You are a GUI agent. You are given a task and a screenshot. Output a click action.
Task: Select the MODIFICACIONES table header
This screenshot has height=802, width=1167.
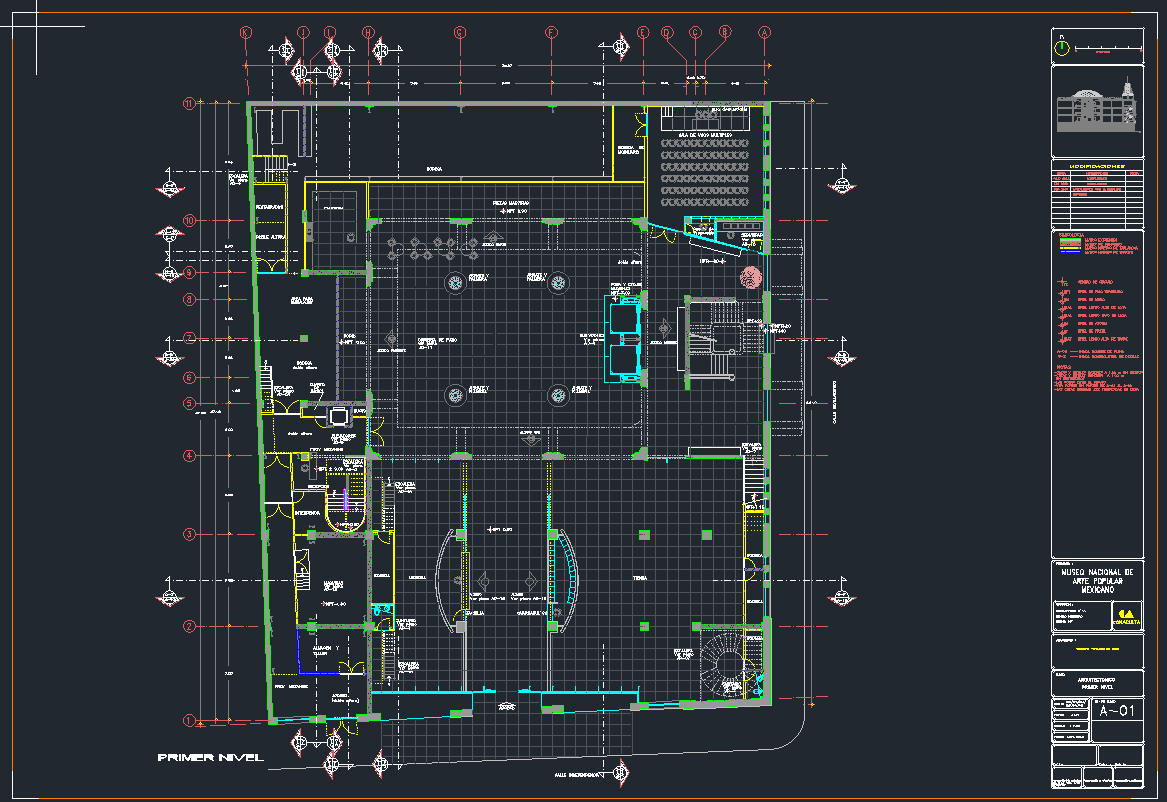tap(1097, 165)
